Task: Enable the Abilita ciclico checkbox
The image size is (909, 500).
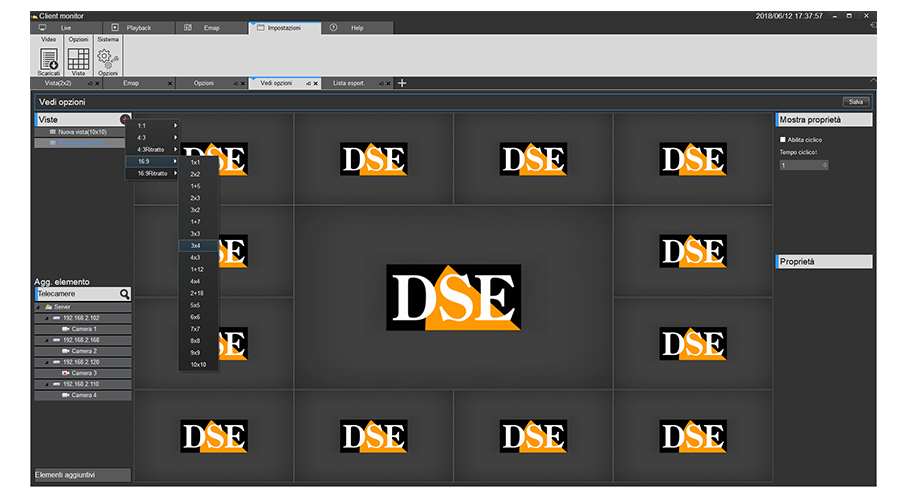Action: coord(782,140)
